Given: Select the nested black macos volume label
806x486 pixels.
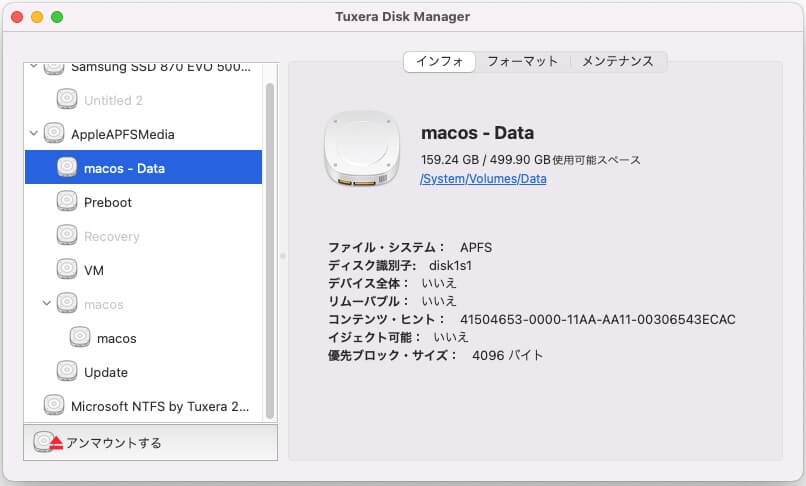Looking at the screenshot, I should coord(117,338).
